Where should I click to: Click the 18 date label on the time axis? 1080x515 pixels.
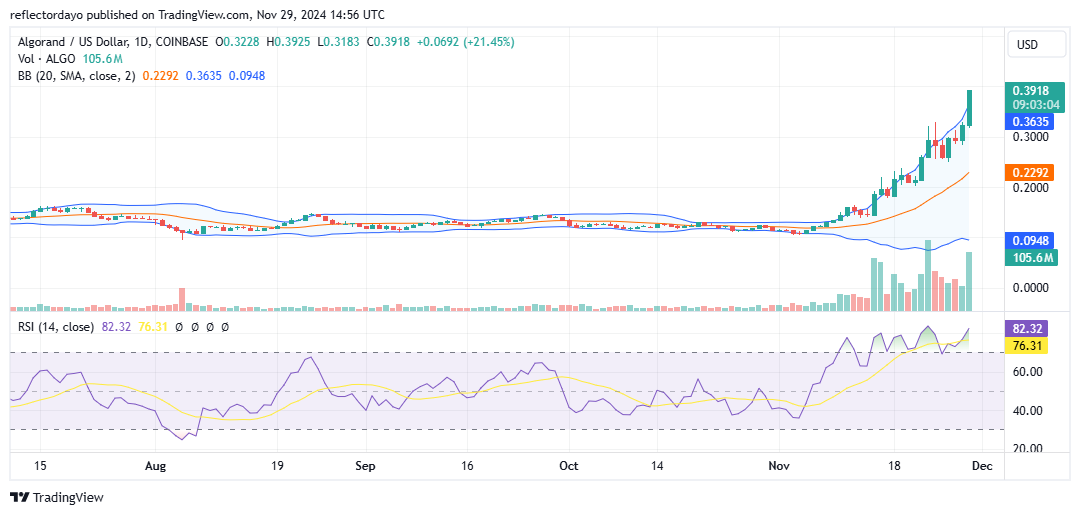[894, 465]
